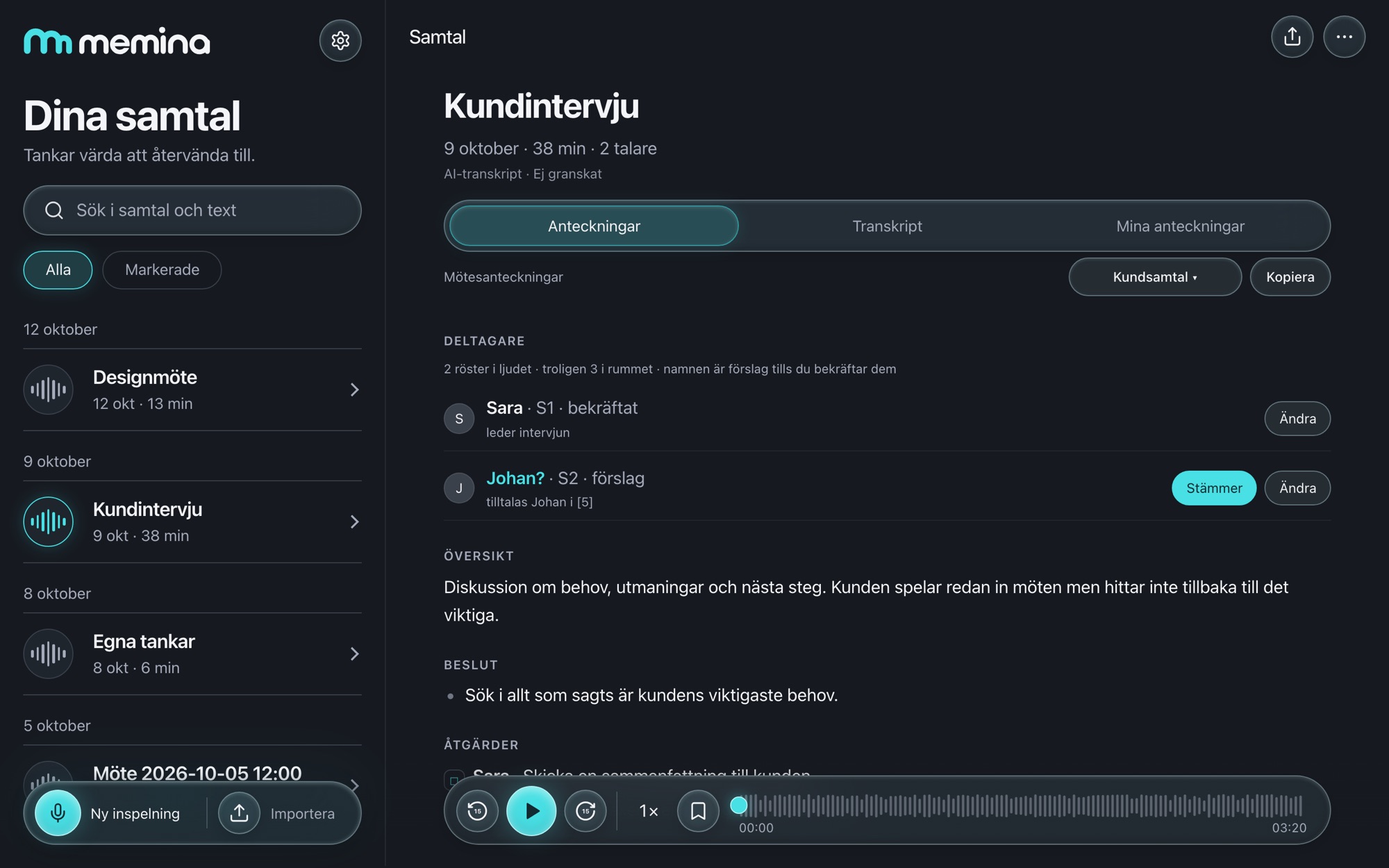The height and width of the screenshot is (868, 1389).
Task: Open the three-dots more options menu
Action: 1344,37
